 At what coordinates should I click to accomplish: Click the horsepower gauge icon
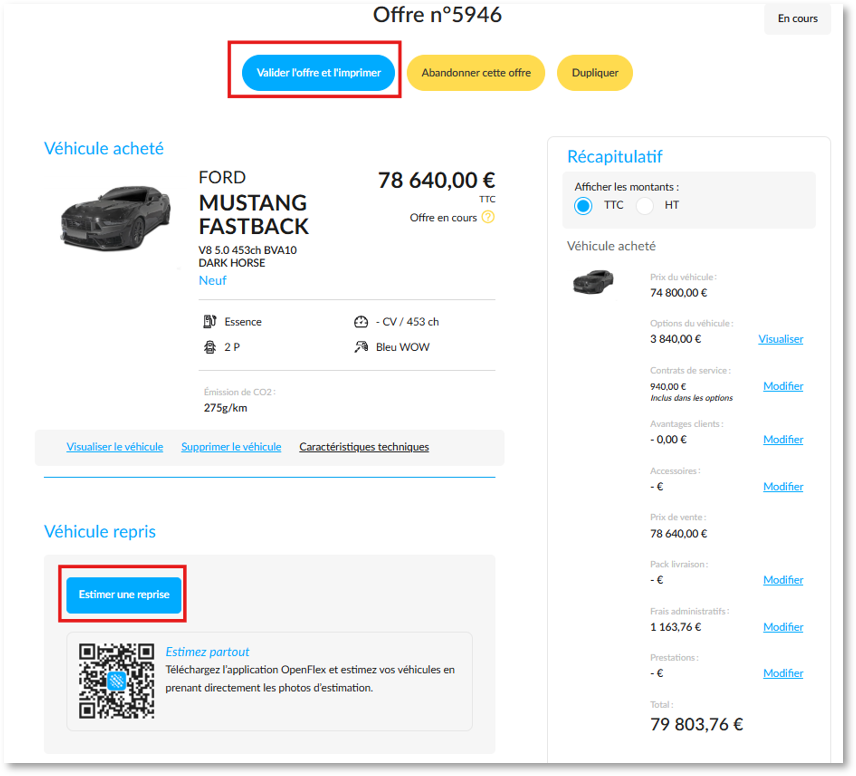pyautogui.click(x=361, y=322)
